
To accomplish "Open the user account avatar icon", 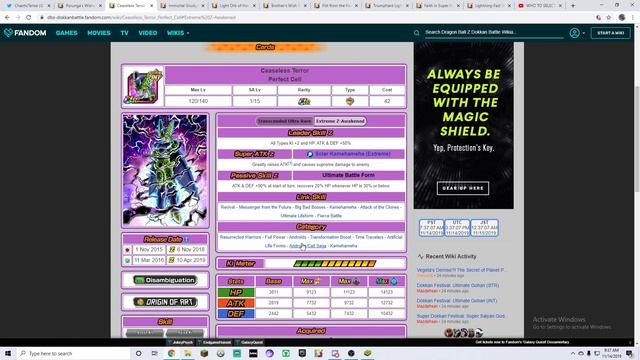I will coord(574,33).
